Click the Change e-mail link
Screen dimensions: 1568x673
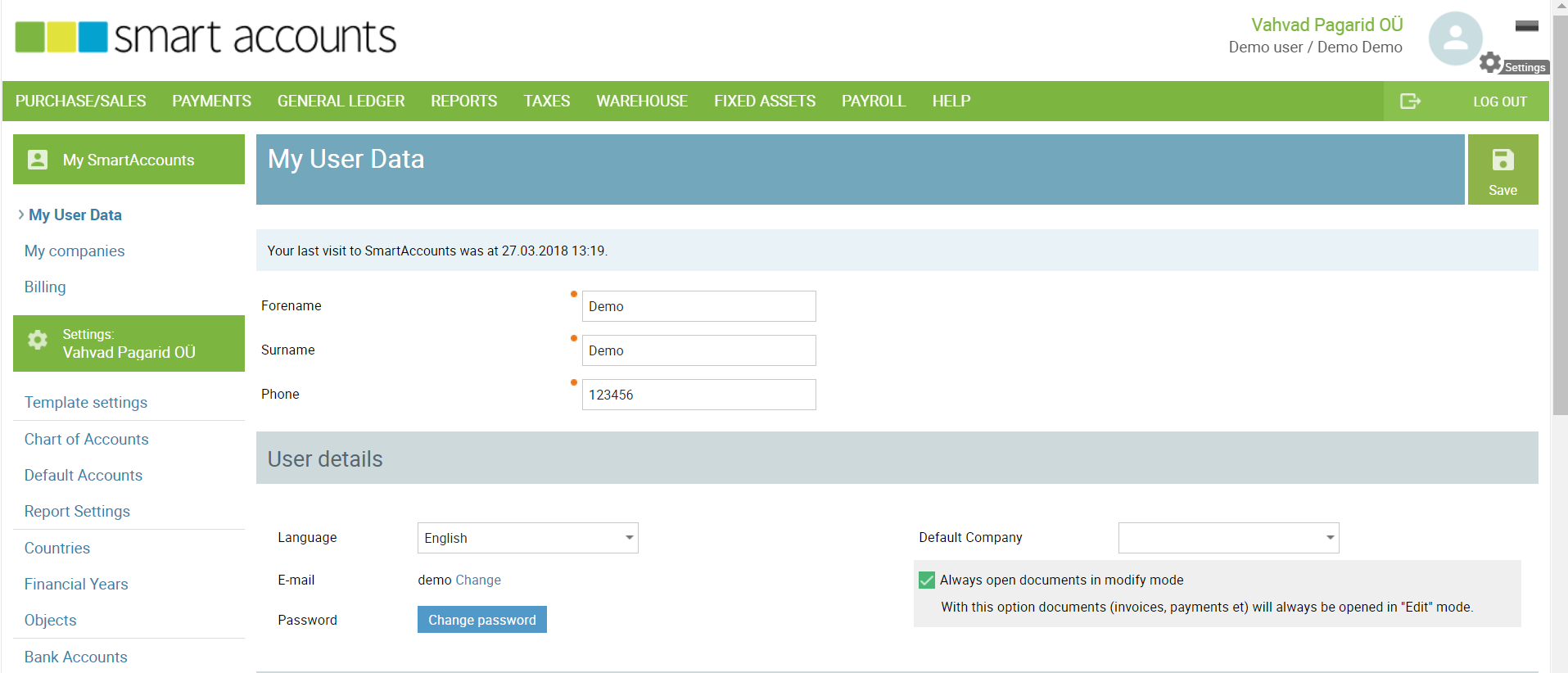click(478, 580)
